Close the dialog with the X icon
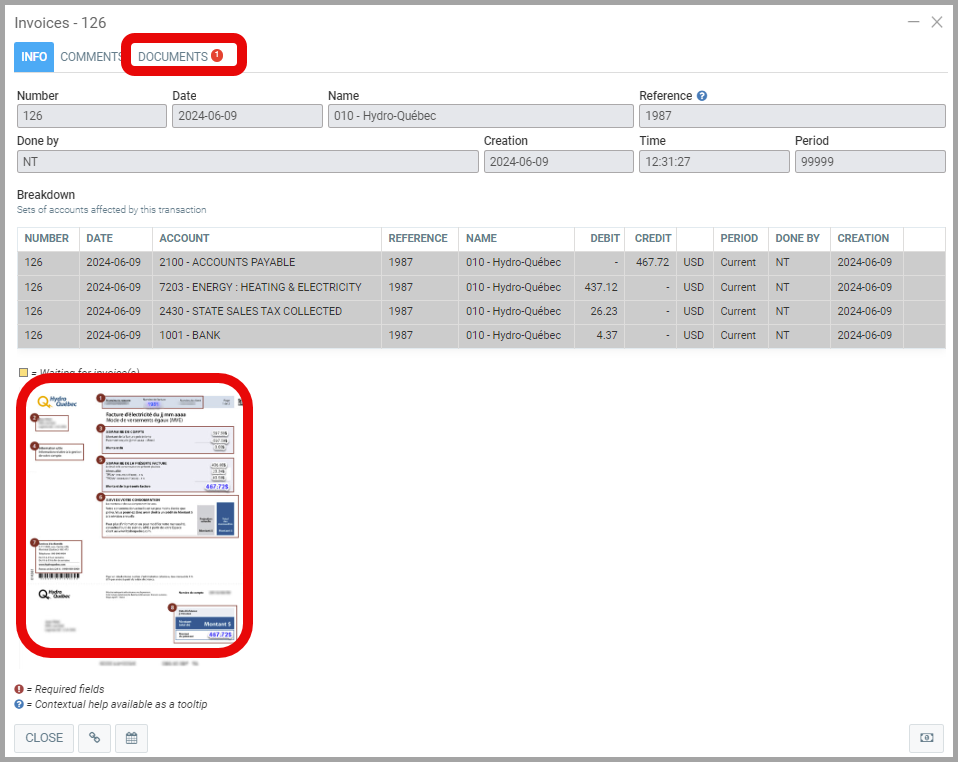This screenshot has height=762, width=958. (937, 22)
